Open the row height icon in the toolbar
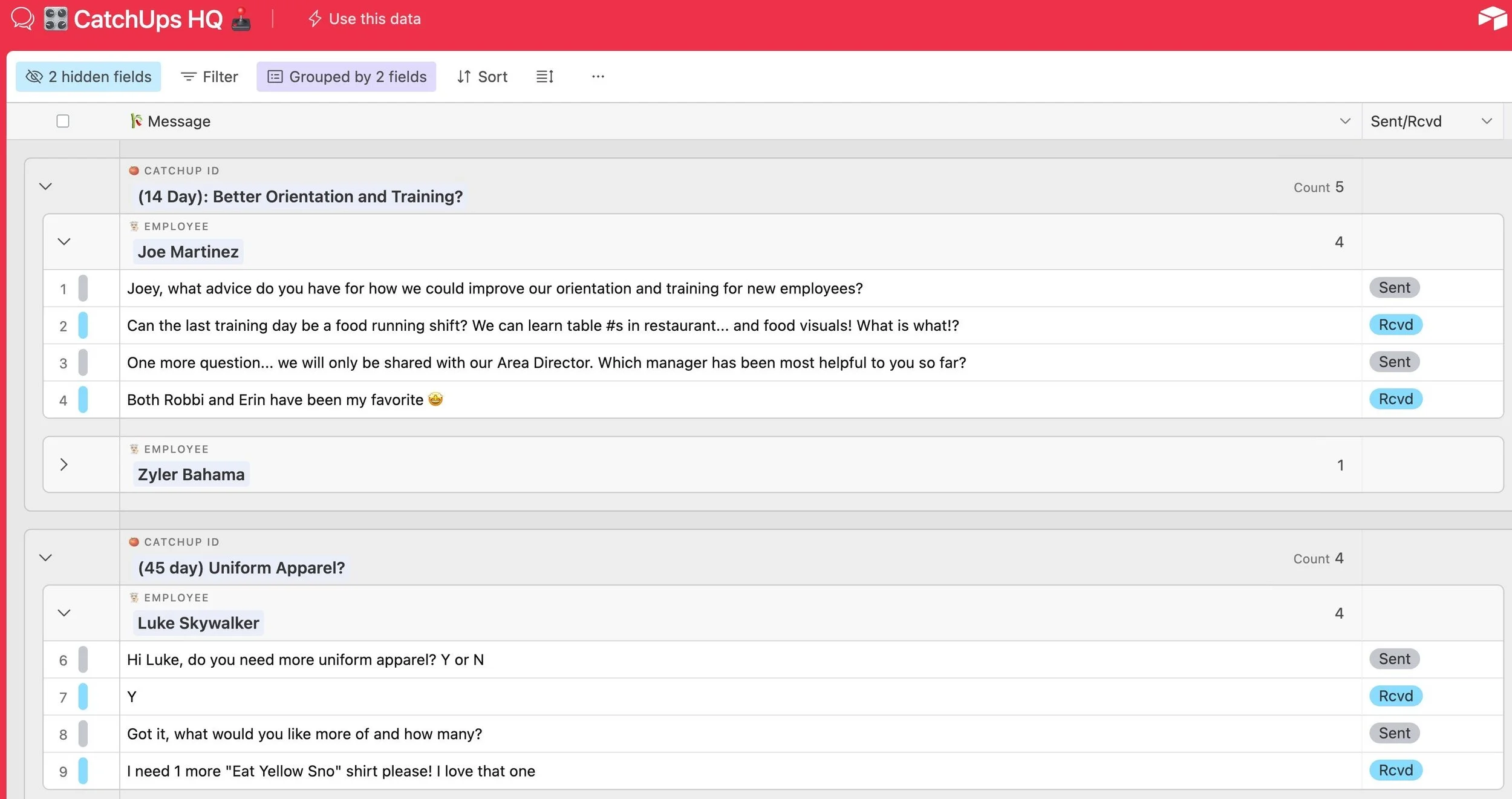The height and width of the screenshot is (799, 1512). 544,77
